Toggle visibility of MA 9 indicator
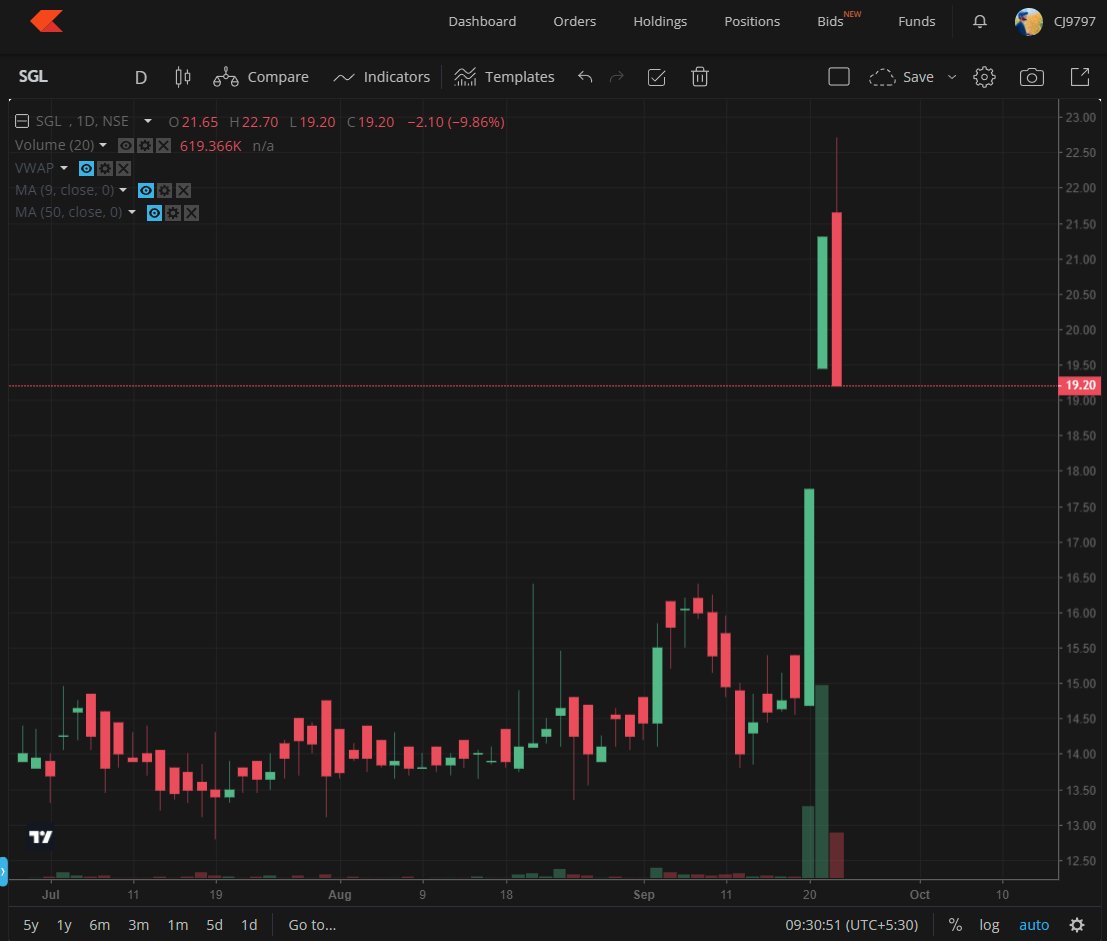 (x=146, y=190)
